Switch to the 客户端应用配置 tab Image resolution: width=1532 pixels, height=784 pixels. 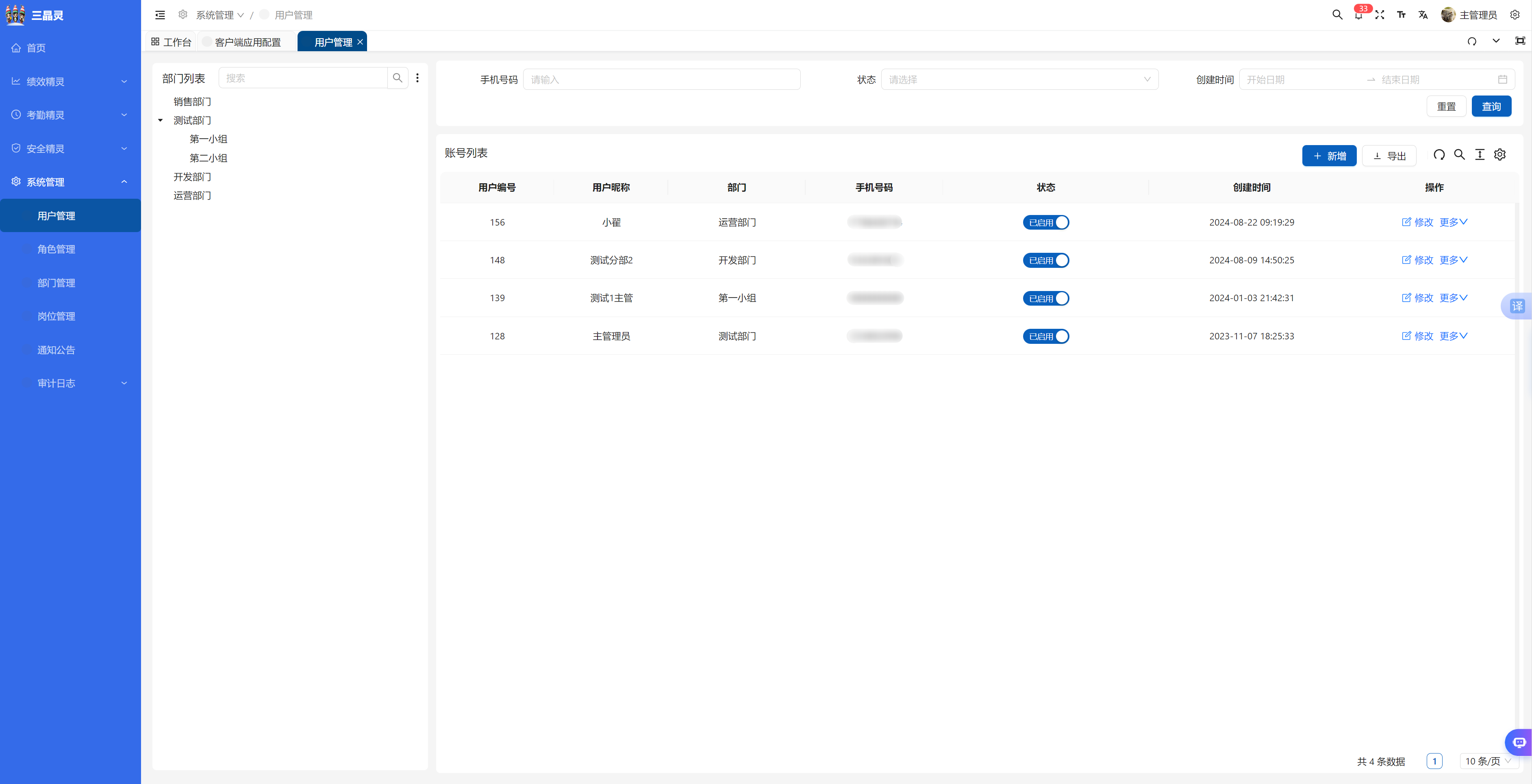(248, 42)
